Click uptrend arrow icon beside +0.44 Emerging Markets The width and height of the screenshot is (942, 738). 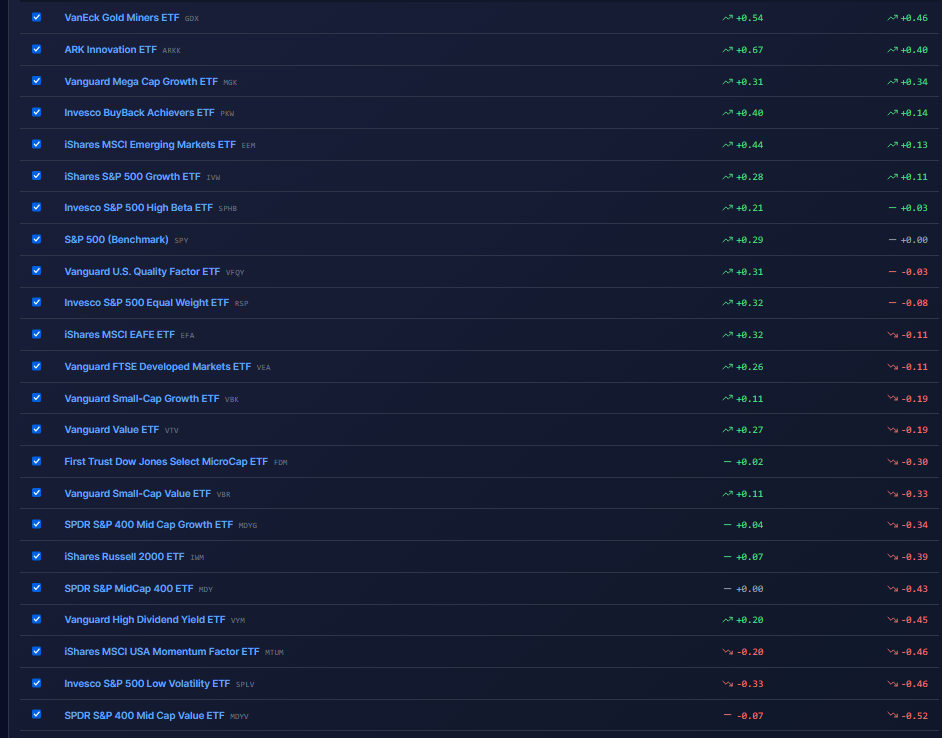(x=727, y=144)
